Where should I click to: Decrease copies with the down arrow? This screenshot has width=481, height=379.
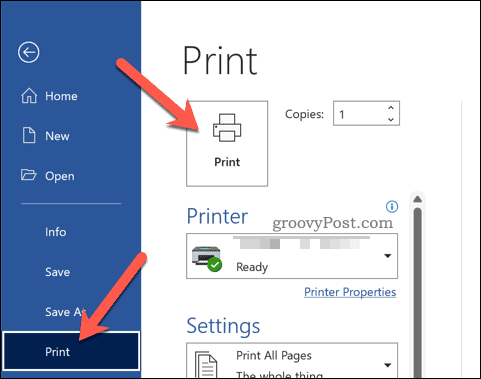coord(391,119)
